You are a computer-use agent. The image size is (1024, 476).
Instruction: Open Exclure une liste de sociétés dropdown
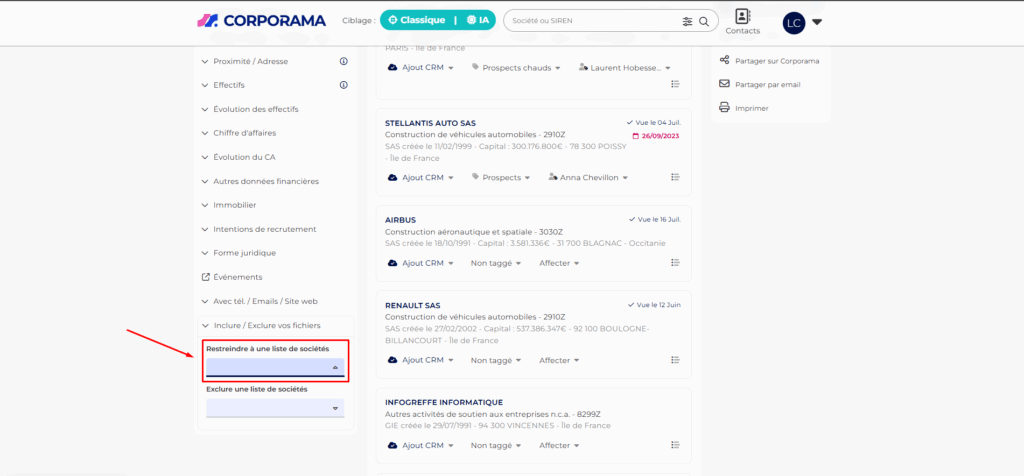[275, 408]
